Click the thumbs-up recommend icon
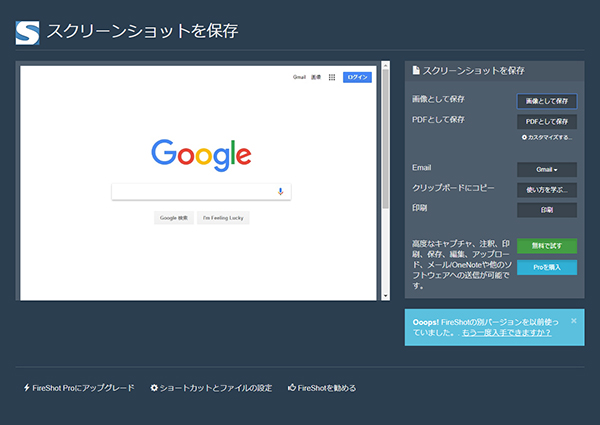This screenshot has height=425, width=600. 292,388
